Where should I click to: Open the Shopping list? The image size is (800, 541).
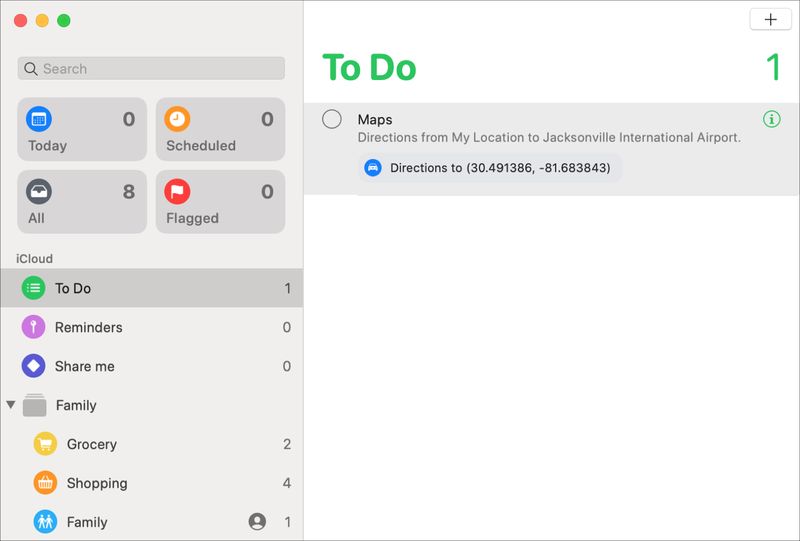pyautogui.click(x=152, y=483)
